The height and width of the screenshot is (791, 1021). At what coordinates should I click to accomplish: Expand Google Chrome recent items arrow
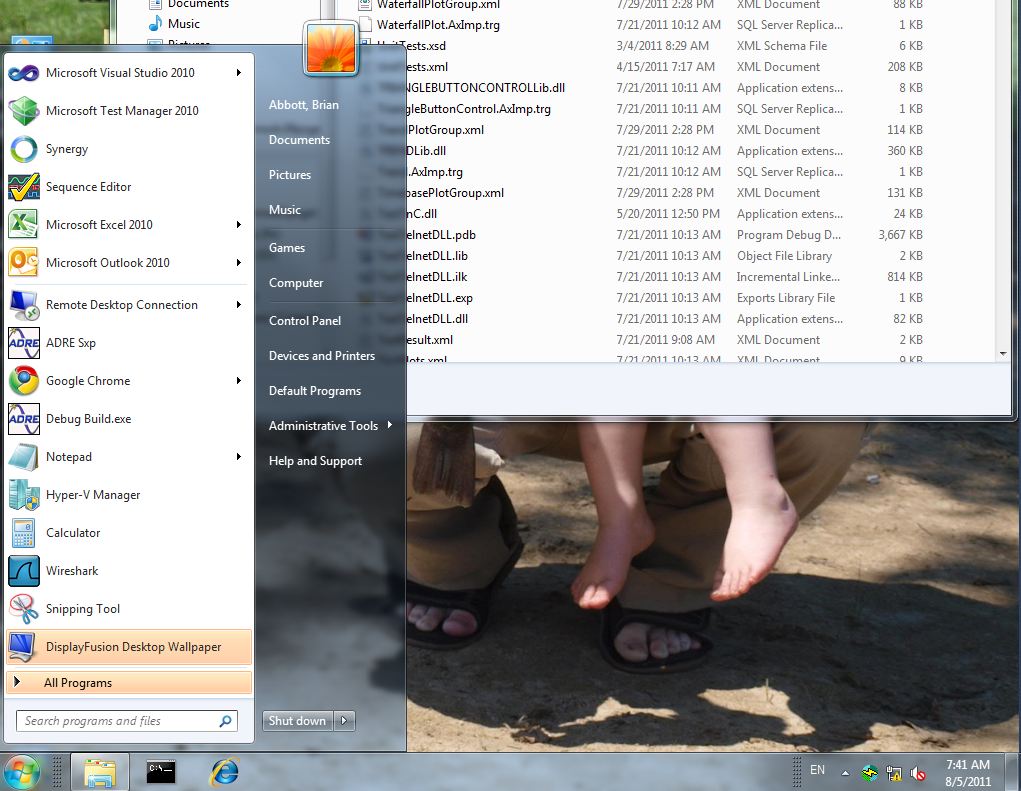(x=239, y=381)
